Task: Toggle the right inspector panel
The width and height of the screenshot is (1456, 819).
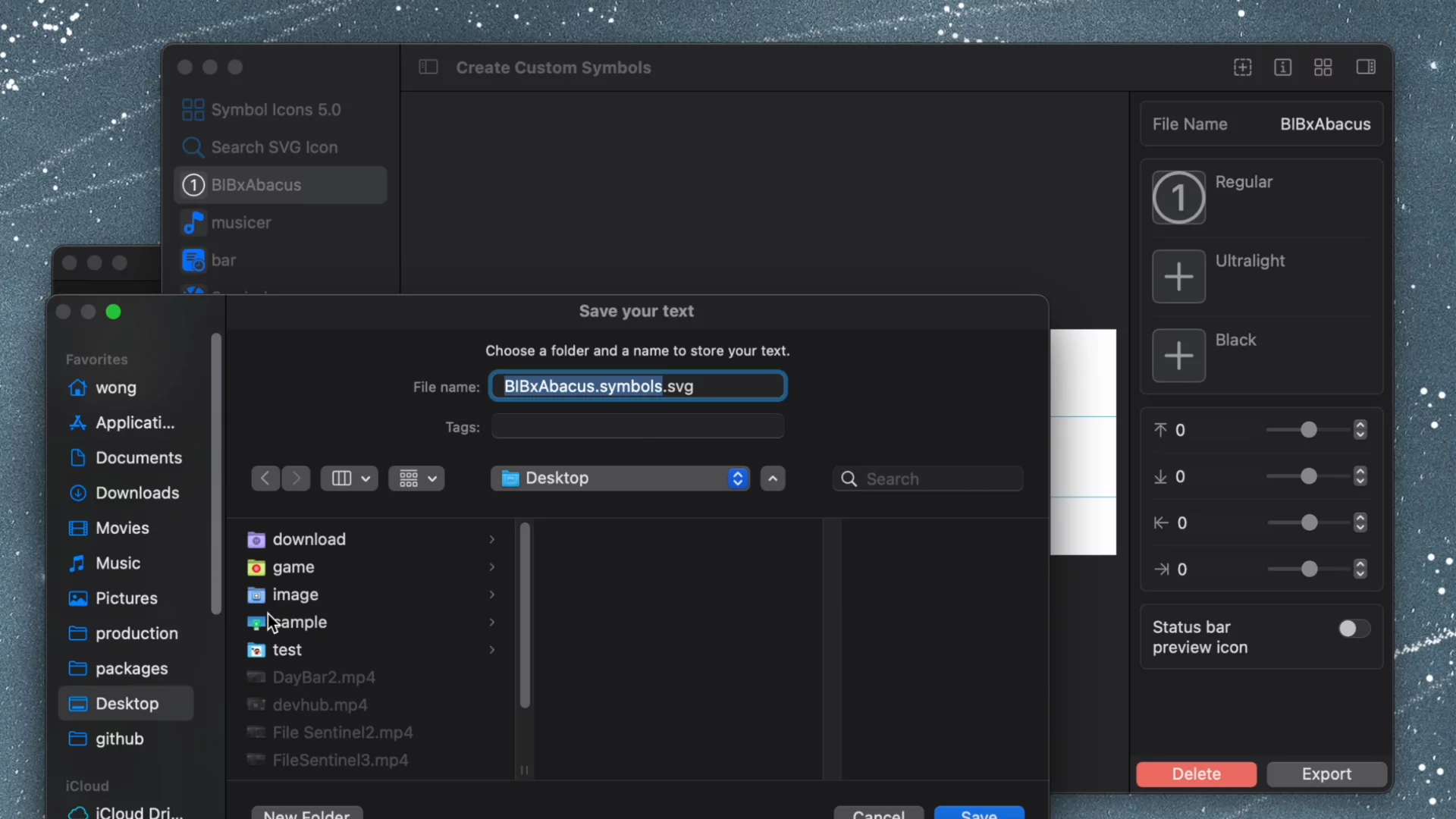Action: pos(1367,67)
